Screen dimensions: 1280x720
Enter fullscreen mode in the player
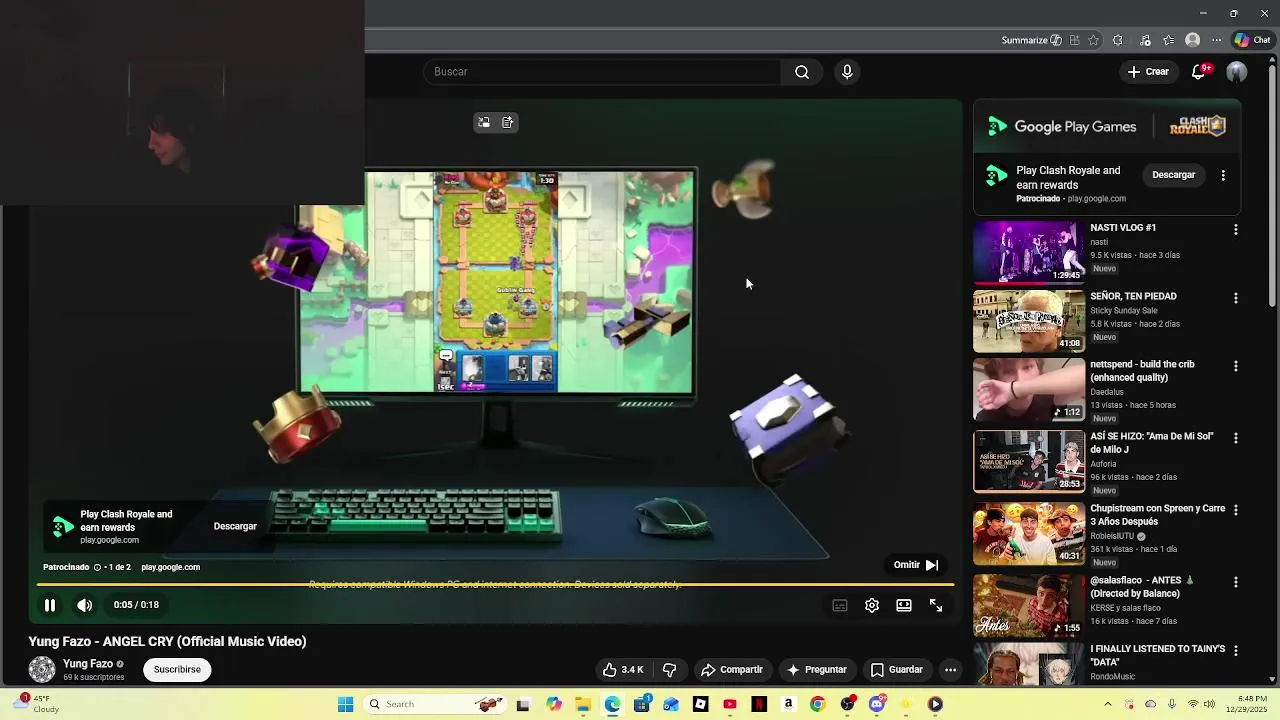click(936, 605)
